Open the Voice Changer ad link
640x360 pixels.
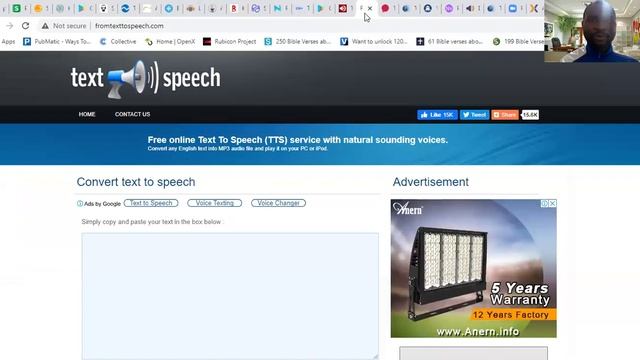[x=278, y=203]
